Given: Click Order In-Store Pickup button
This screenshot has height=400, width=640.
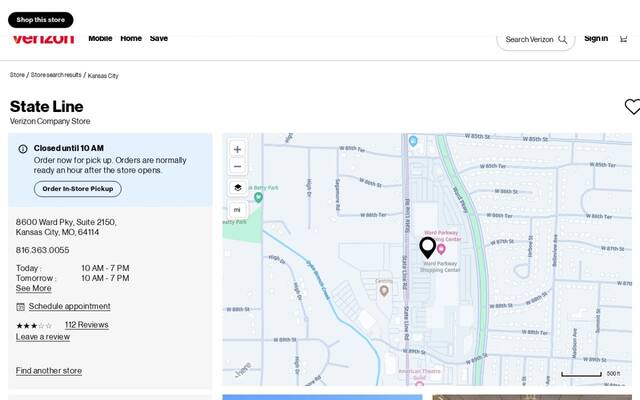Looking at the screenshot, I should (78, 189).
